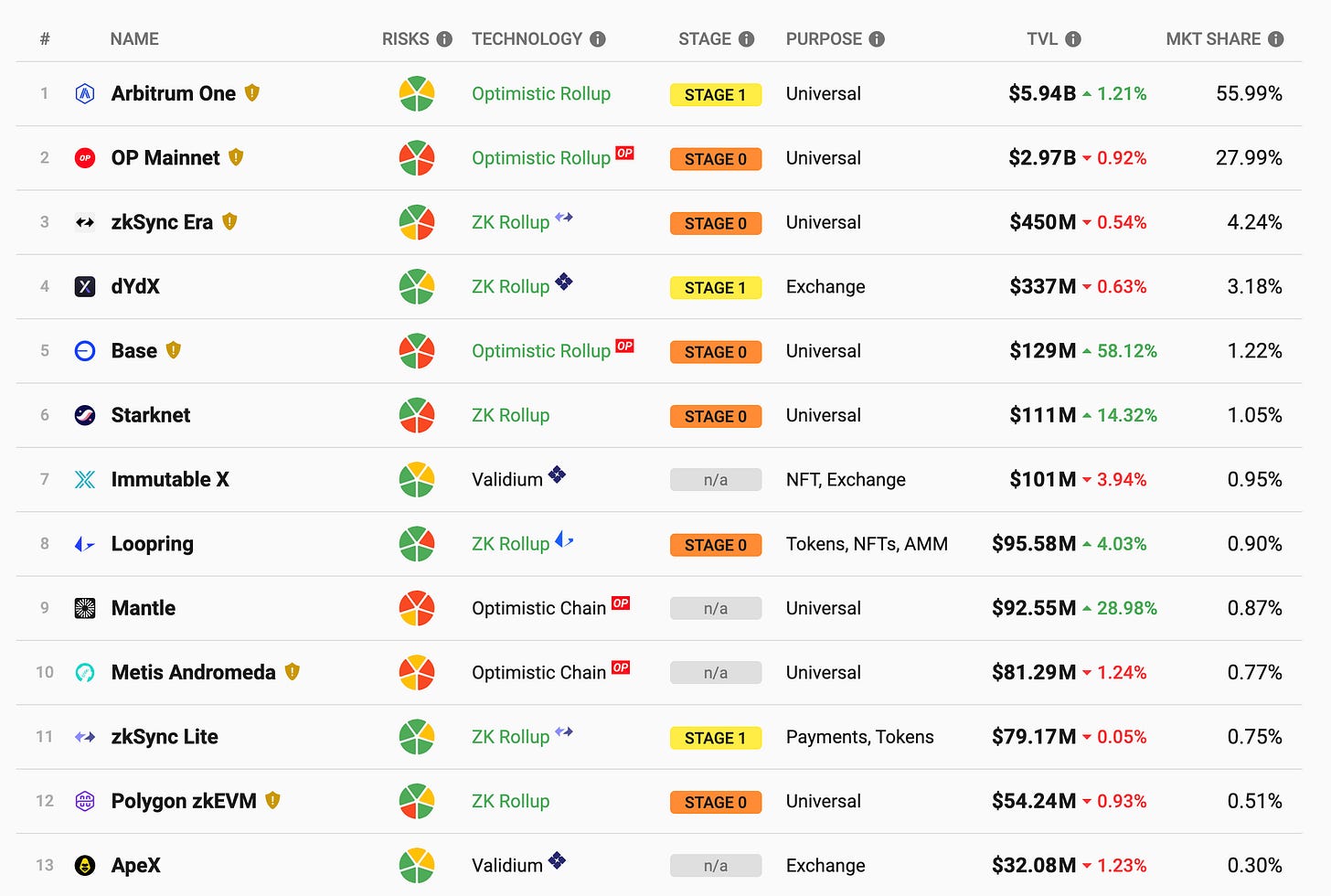Screen dimensions: 1331x896
Task: Click the MKT SHARE info icon
Action: coord(1276,39)
